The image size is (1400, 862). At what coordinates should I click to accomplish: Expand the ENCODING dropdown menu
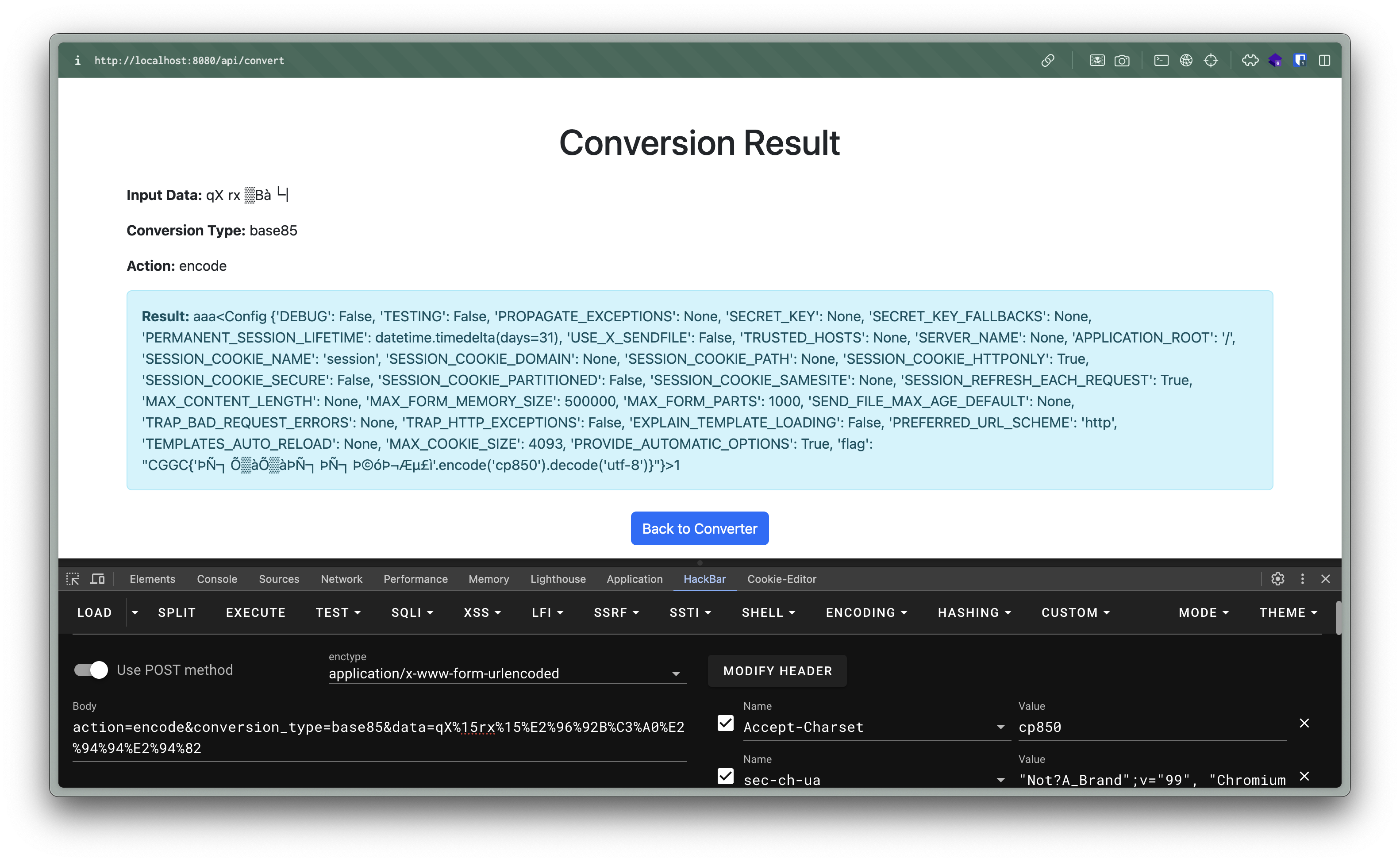[866, 612]
